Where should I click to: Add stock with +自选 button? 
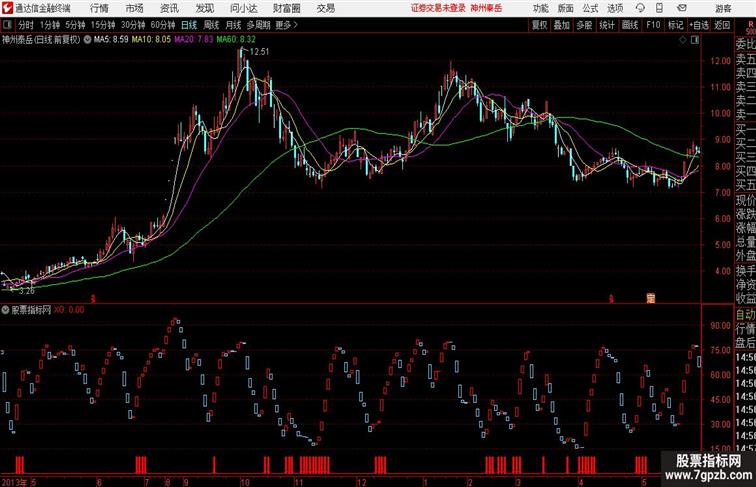point(699,25)
